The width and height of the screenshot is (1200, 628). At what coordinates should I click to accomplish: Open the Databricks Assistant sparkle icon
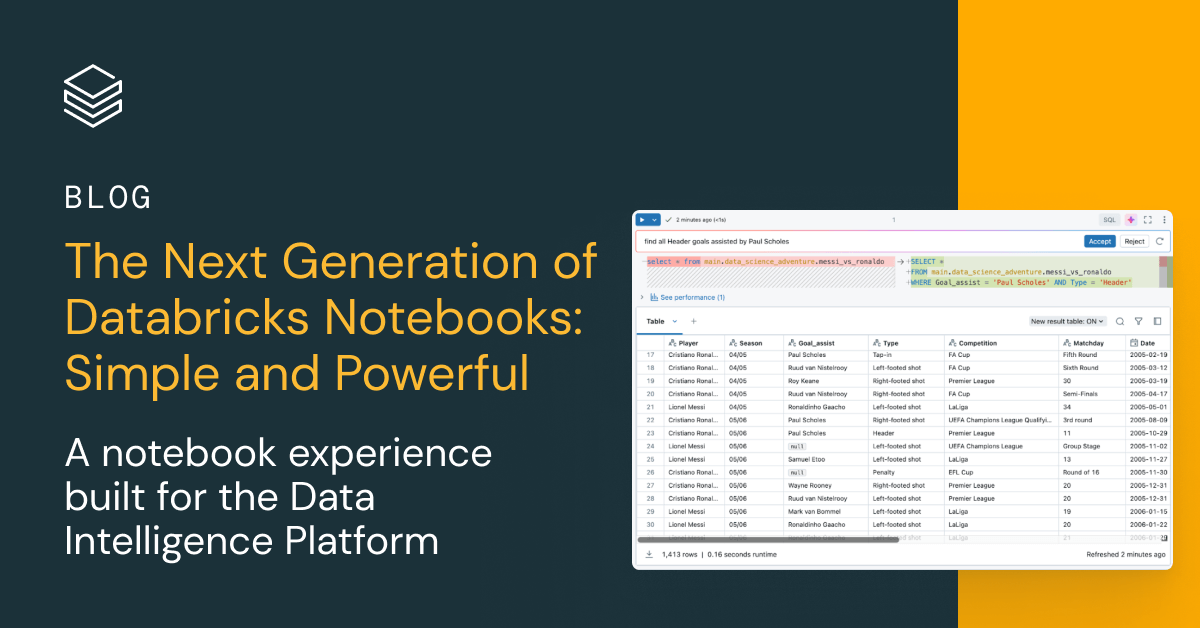(1131, 219)
